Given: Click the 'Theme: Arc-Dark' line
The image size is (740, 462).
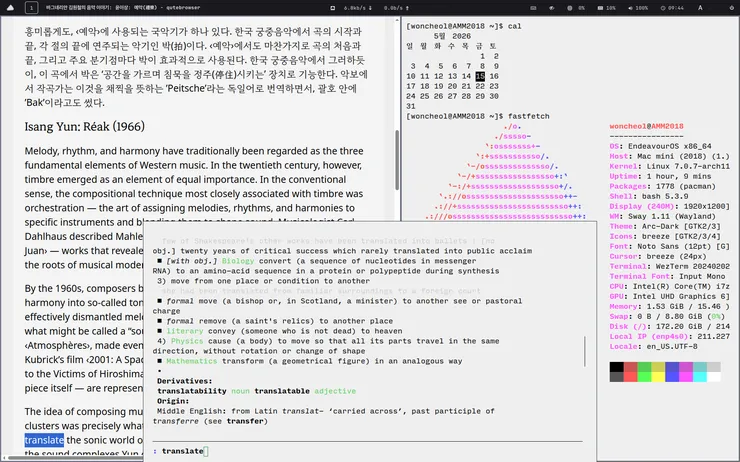Looking at the screenshot, I should [665, 226].
